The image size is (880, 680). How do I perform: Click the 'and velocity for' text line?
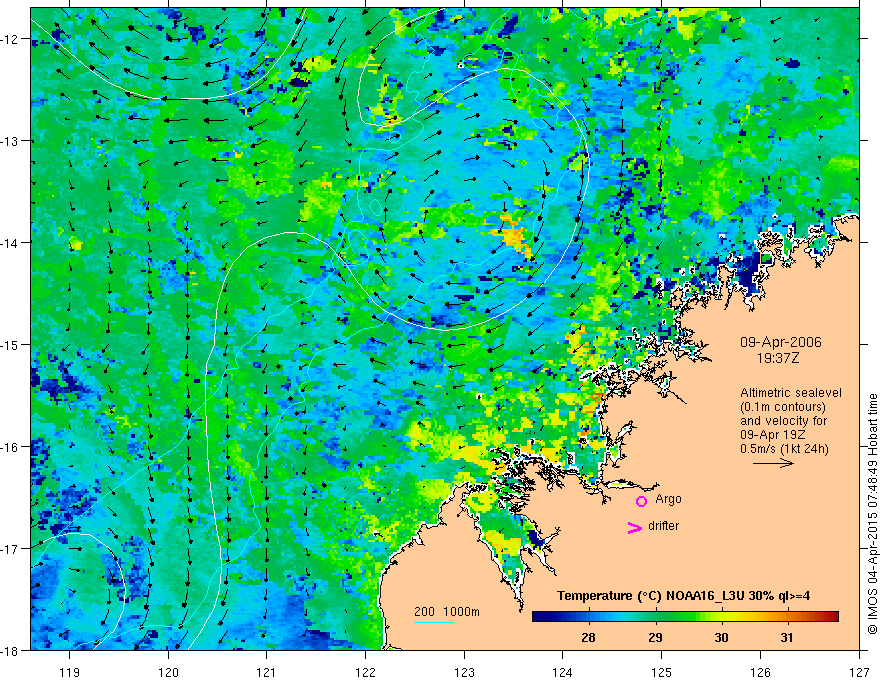(783, 421)
